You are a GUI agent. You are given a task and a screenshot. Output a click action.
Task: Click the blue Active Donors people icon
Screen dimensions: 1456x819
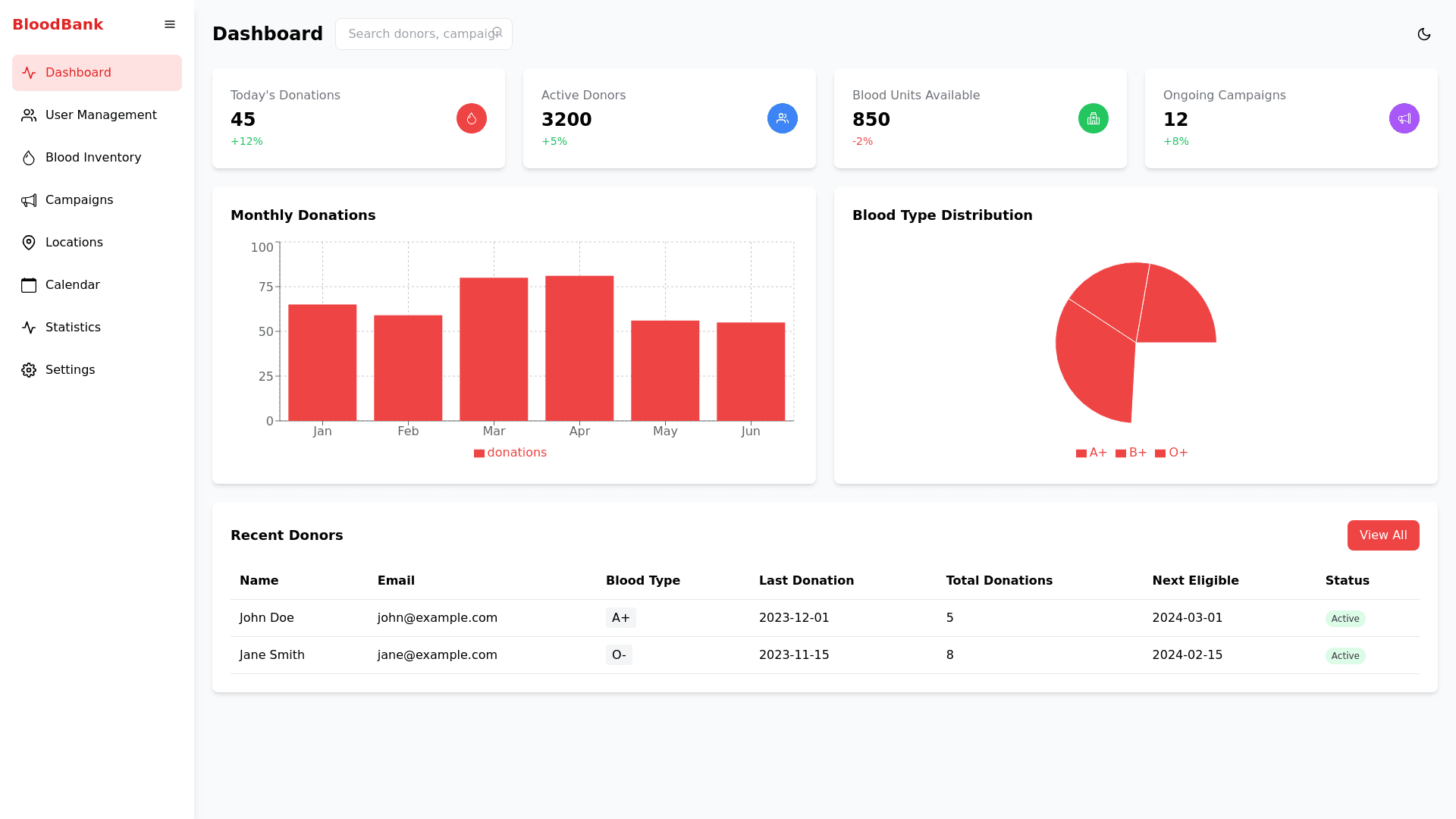click(782, 118)
